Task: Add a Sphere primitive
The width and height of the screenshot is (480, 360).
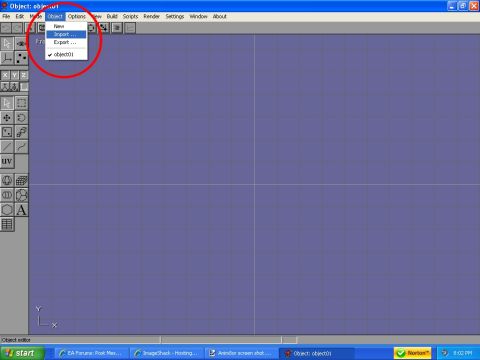Action: pyautogui.click(x=7, y=180)
